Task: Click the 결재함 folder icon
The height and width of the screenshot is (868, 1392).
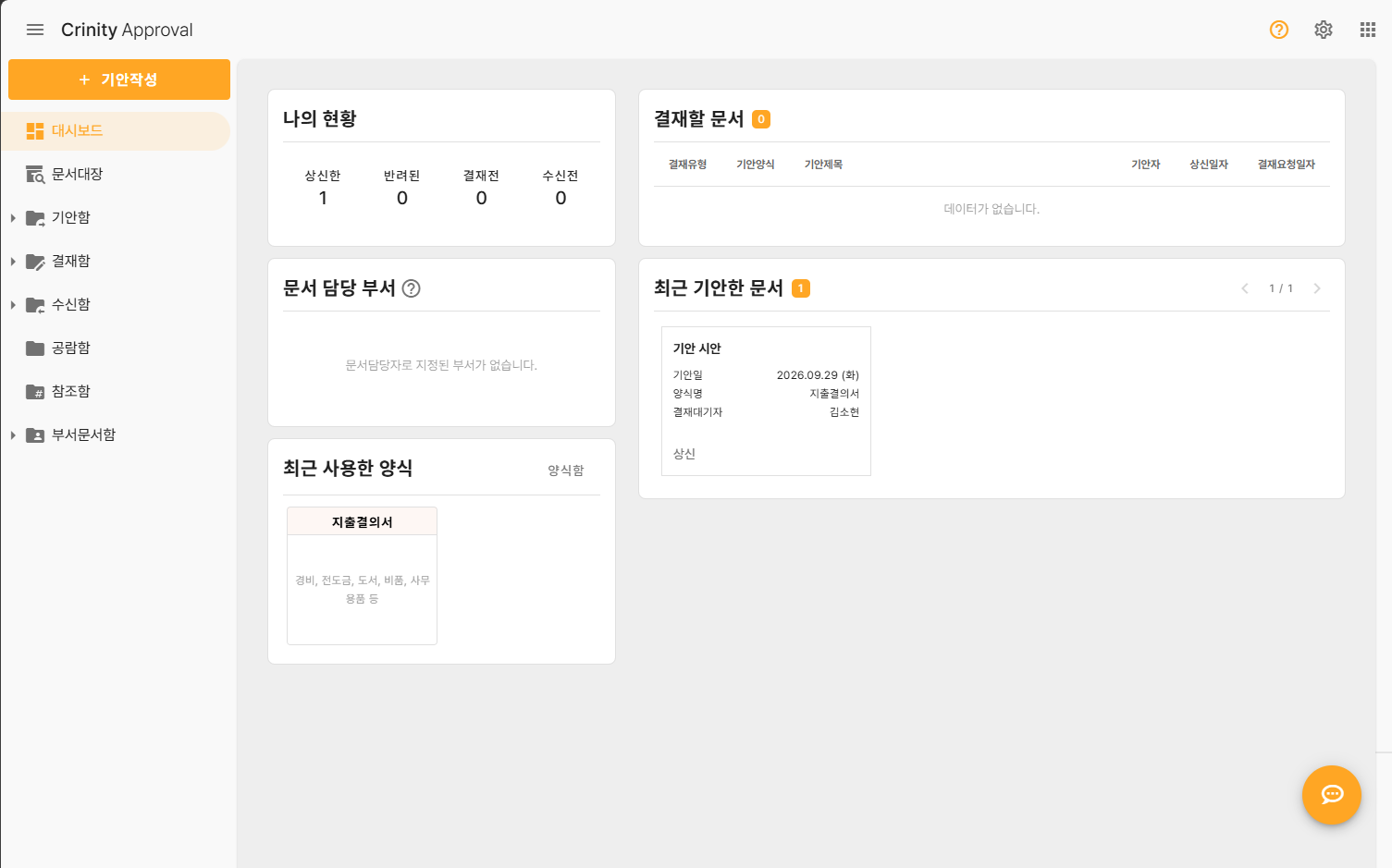Action: click(35, 262)
